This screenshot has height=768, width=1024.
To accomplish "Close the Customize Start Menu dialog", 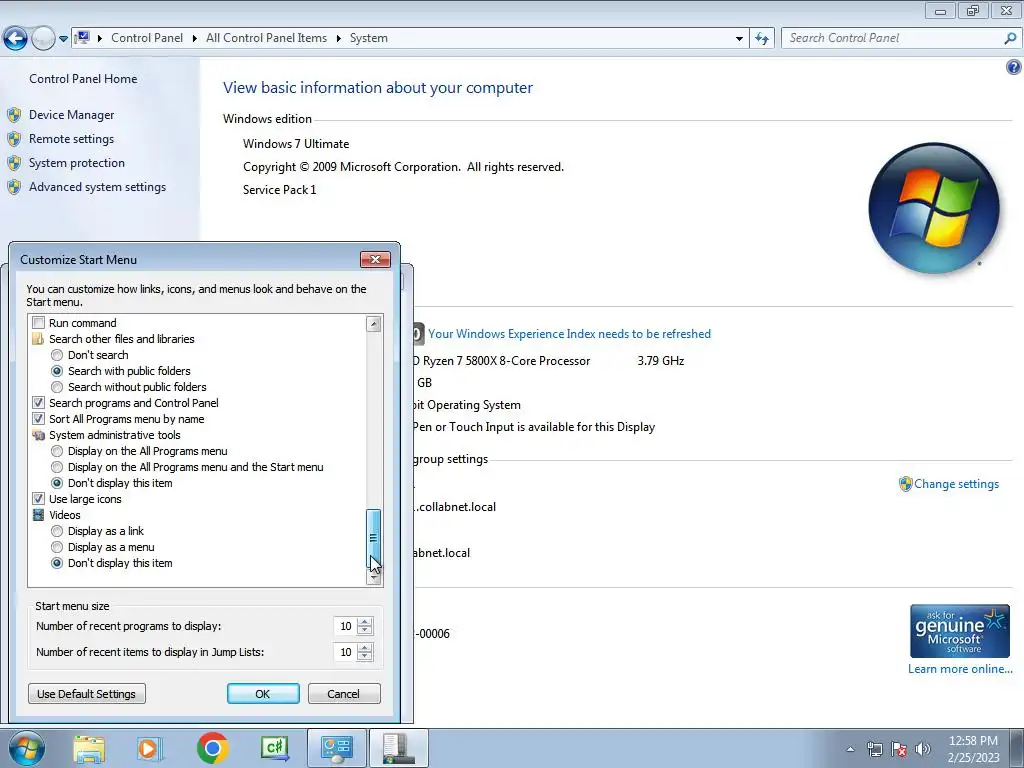I will (x=376, y=259).
